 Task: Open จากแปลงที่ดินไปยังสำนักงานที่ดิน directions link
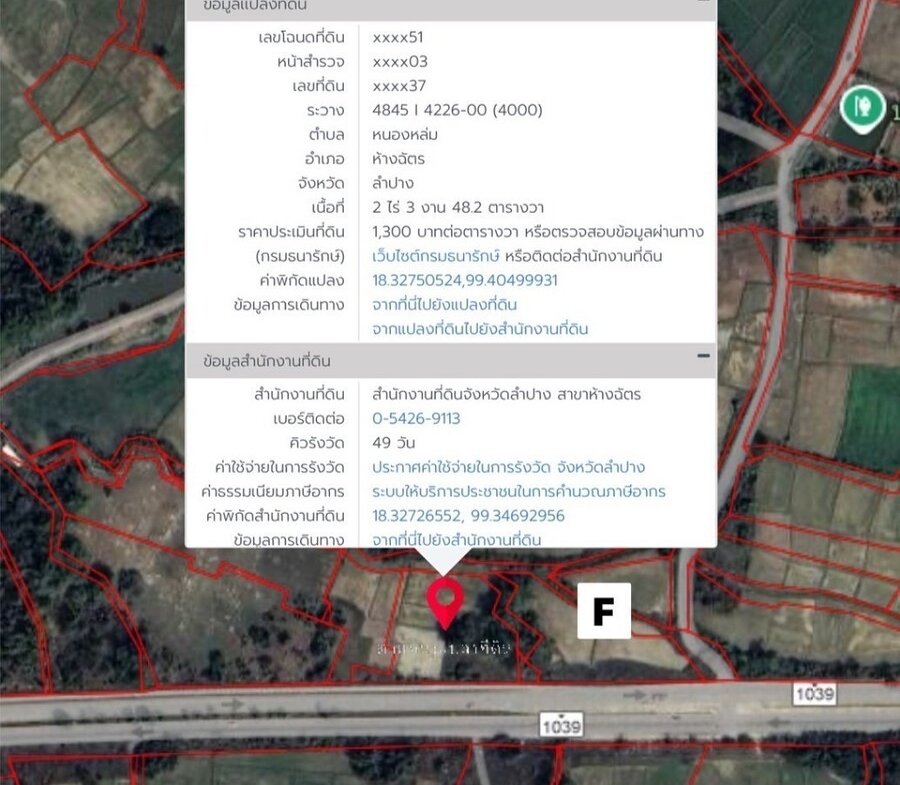tap(480, 329)
